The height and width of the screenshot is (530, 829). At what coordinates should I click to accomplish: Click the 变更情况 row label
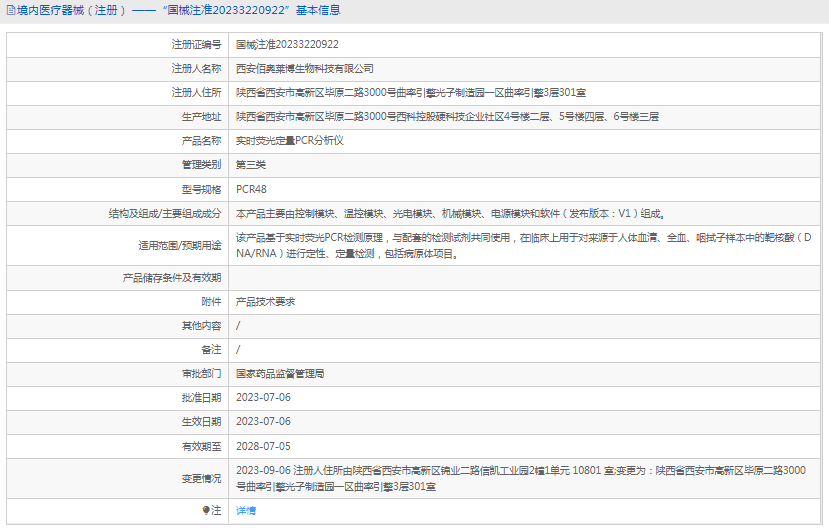(201, 479)
